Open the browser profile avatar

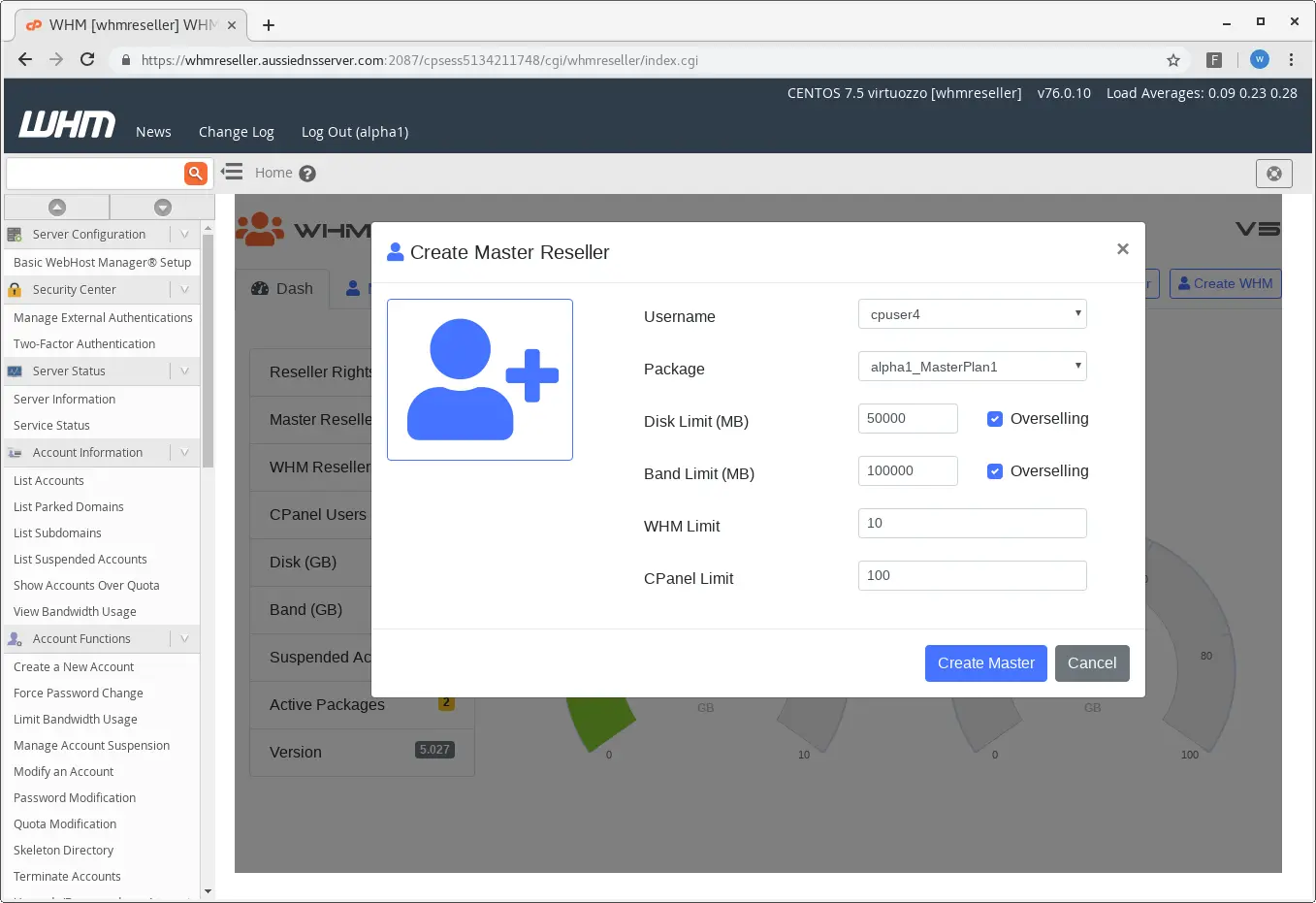coord(1260,59)
